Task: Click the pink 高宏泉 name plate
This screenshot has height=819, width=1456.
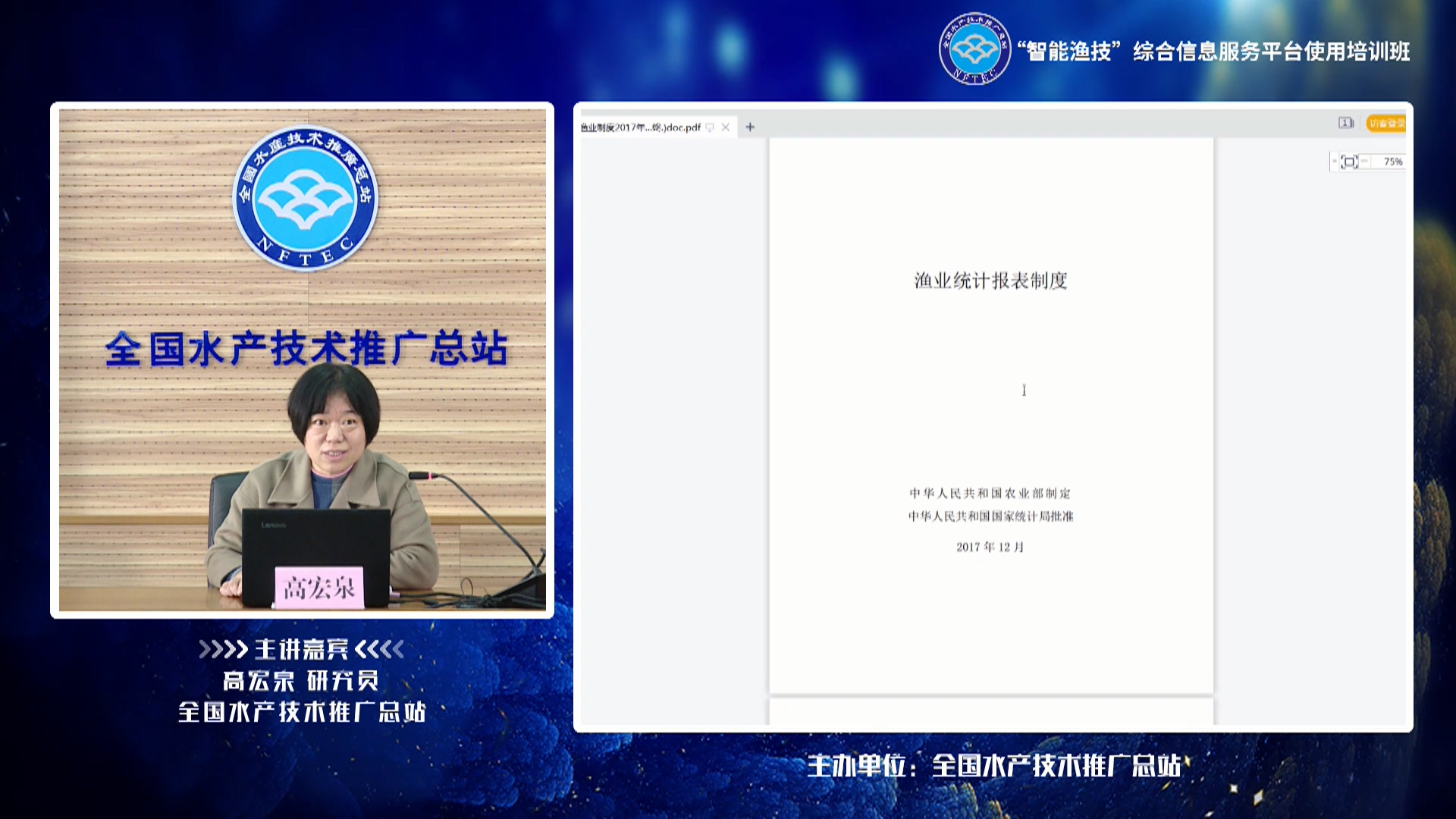Action: point(318,588)
